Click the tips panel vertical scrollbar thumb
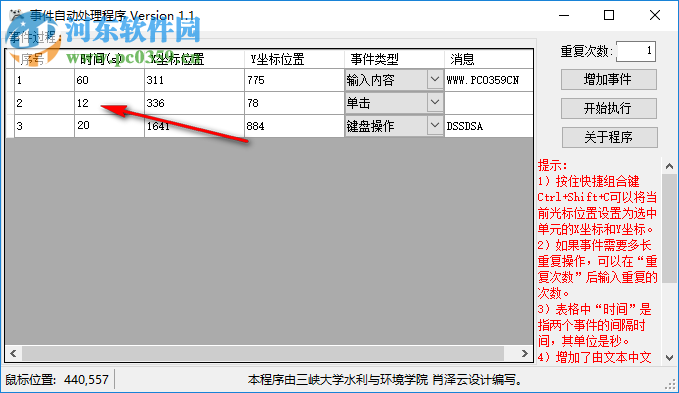 [669, 229]
